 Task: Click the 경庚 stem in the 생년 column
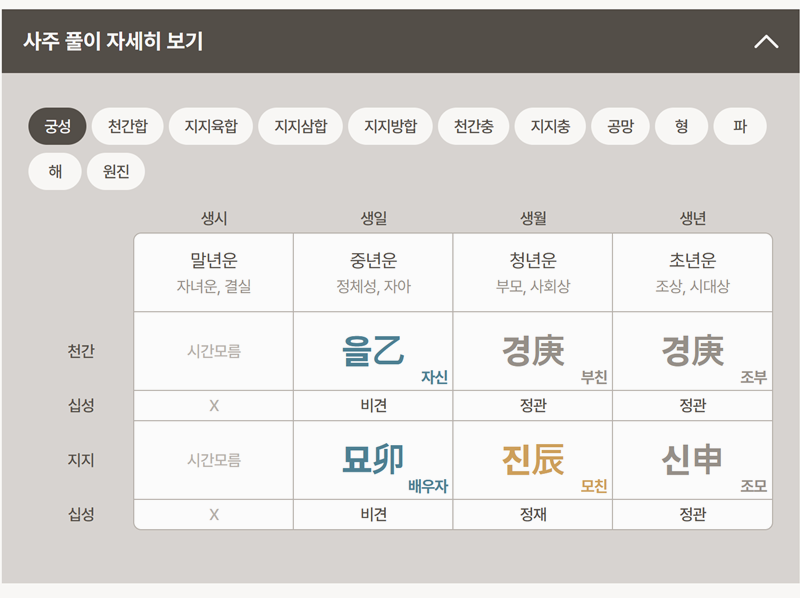(693, 351)
